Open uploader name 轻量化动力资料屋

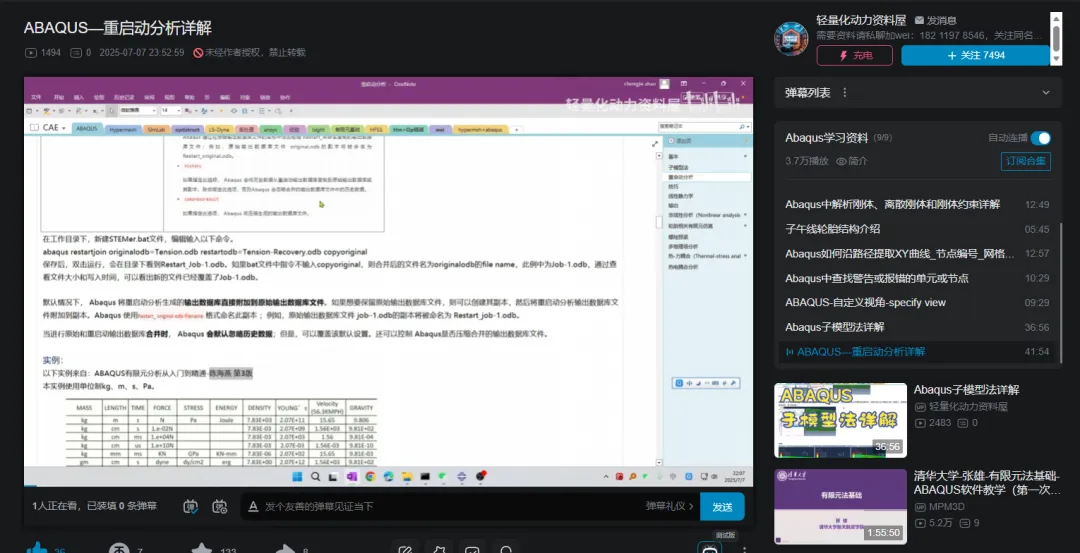pos(861,20)
